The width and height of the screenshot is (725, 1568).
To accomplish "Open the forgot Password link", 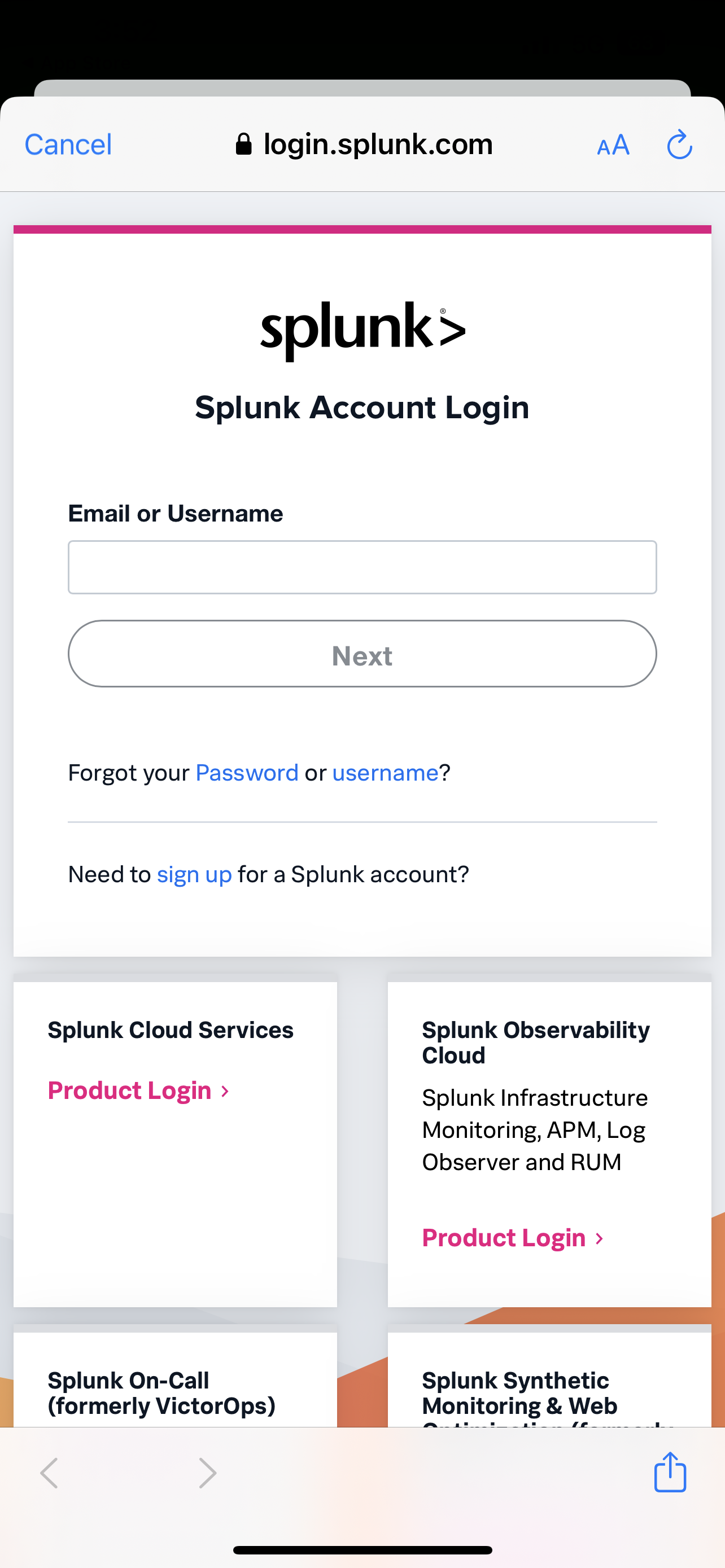I will click(247, 773).
